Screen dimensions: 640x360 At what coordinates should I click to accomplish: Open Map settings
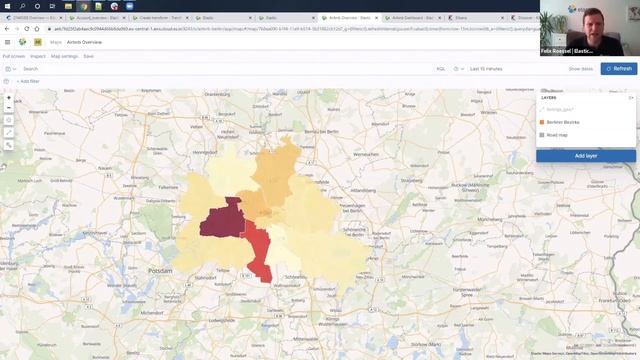click(x=64, y=56)
